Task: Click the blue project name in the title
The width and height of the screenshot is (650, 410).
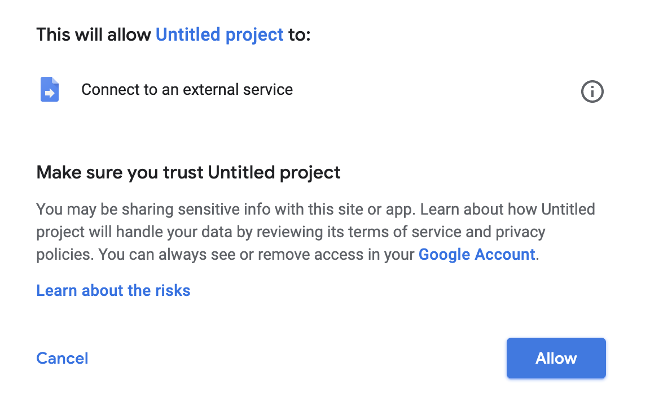Action: coord(219,35)
